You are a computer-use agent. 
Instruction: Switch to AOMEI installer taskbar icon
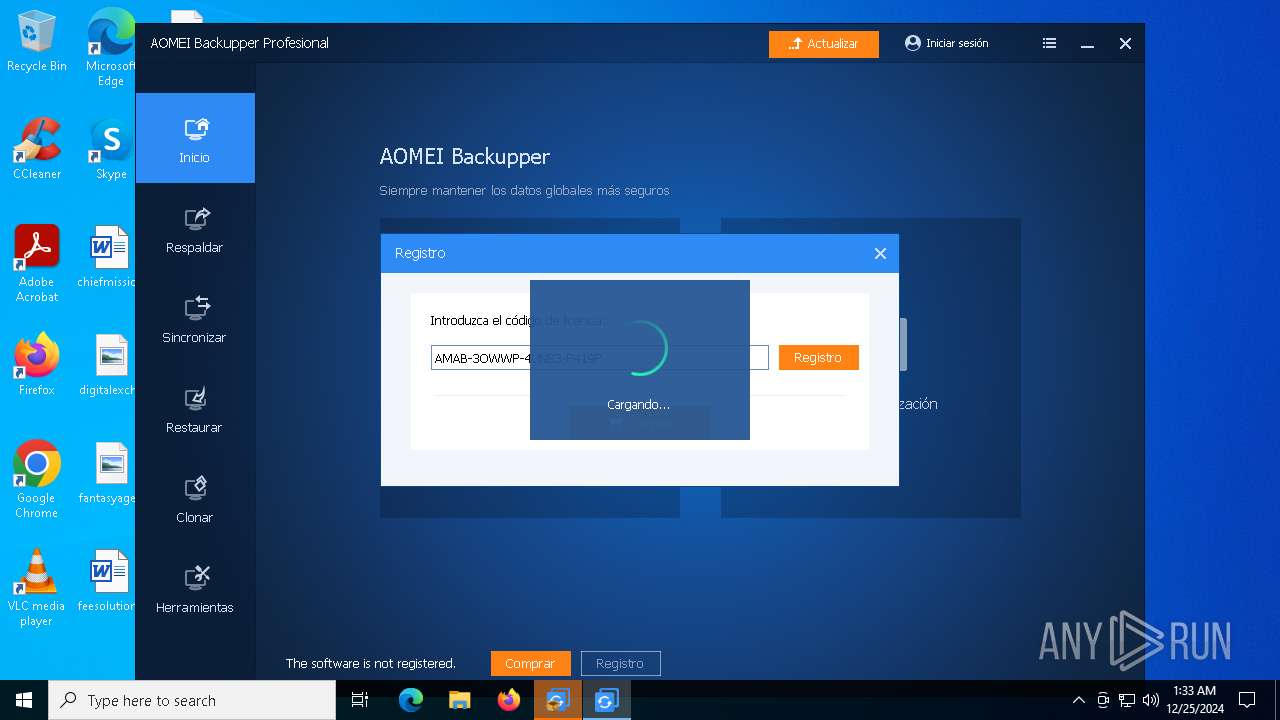(557, 700)
